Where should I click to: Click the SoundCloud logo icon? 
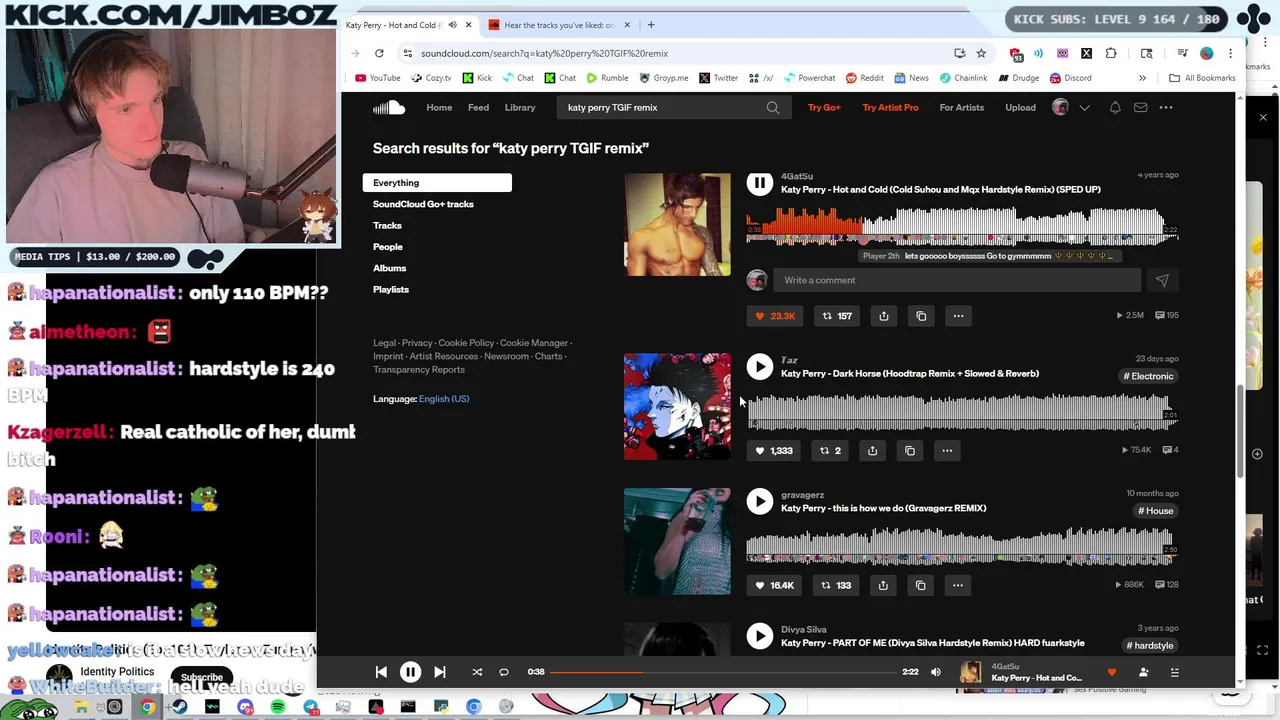pos(389,107)
